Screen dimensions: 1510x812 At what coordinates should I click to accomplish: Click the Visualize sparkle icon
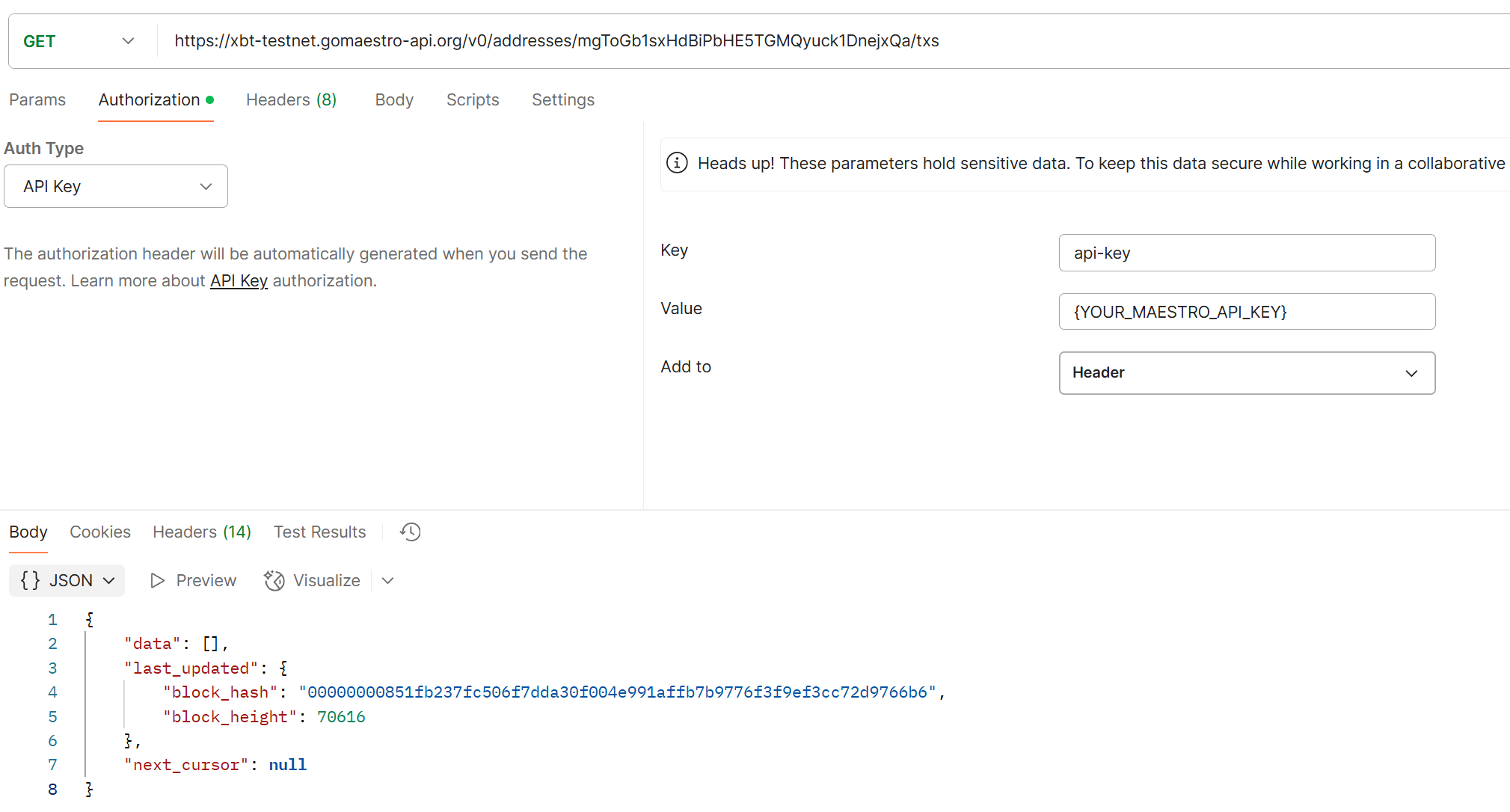(x=274, y=581)
